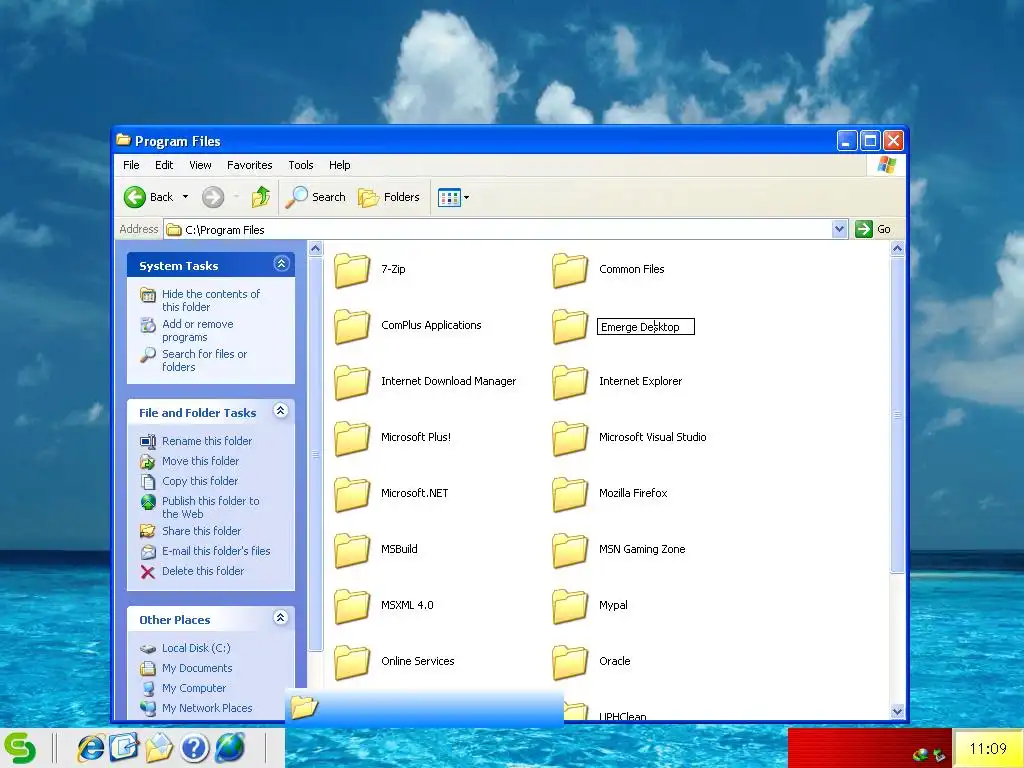Click Search for files or folders link
Image resolution: width=1024 pixels, height=768 pixels.
point(204,360)
